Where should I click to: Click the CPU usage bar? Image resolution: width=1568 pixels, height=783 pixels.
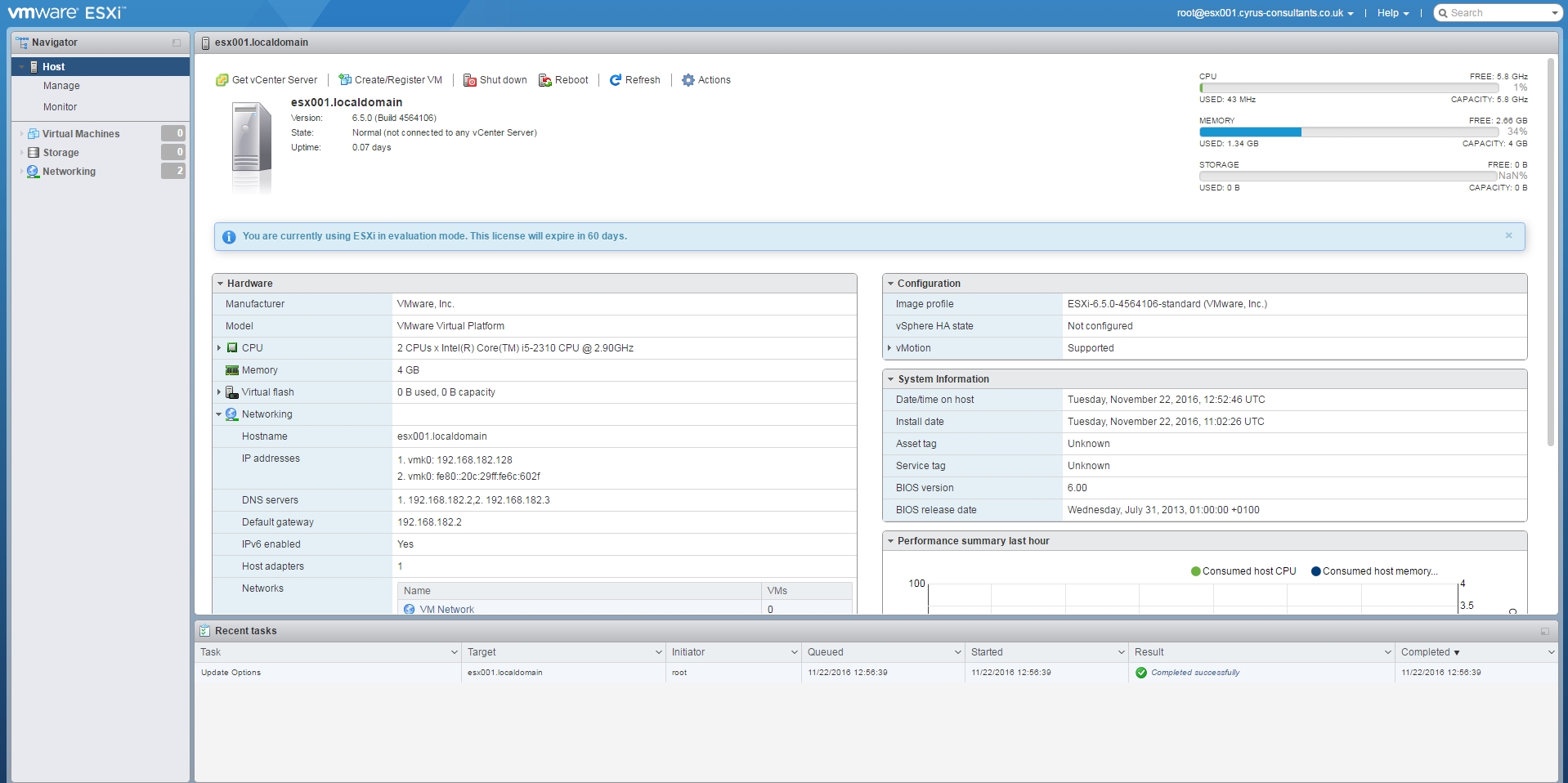1349,87
